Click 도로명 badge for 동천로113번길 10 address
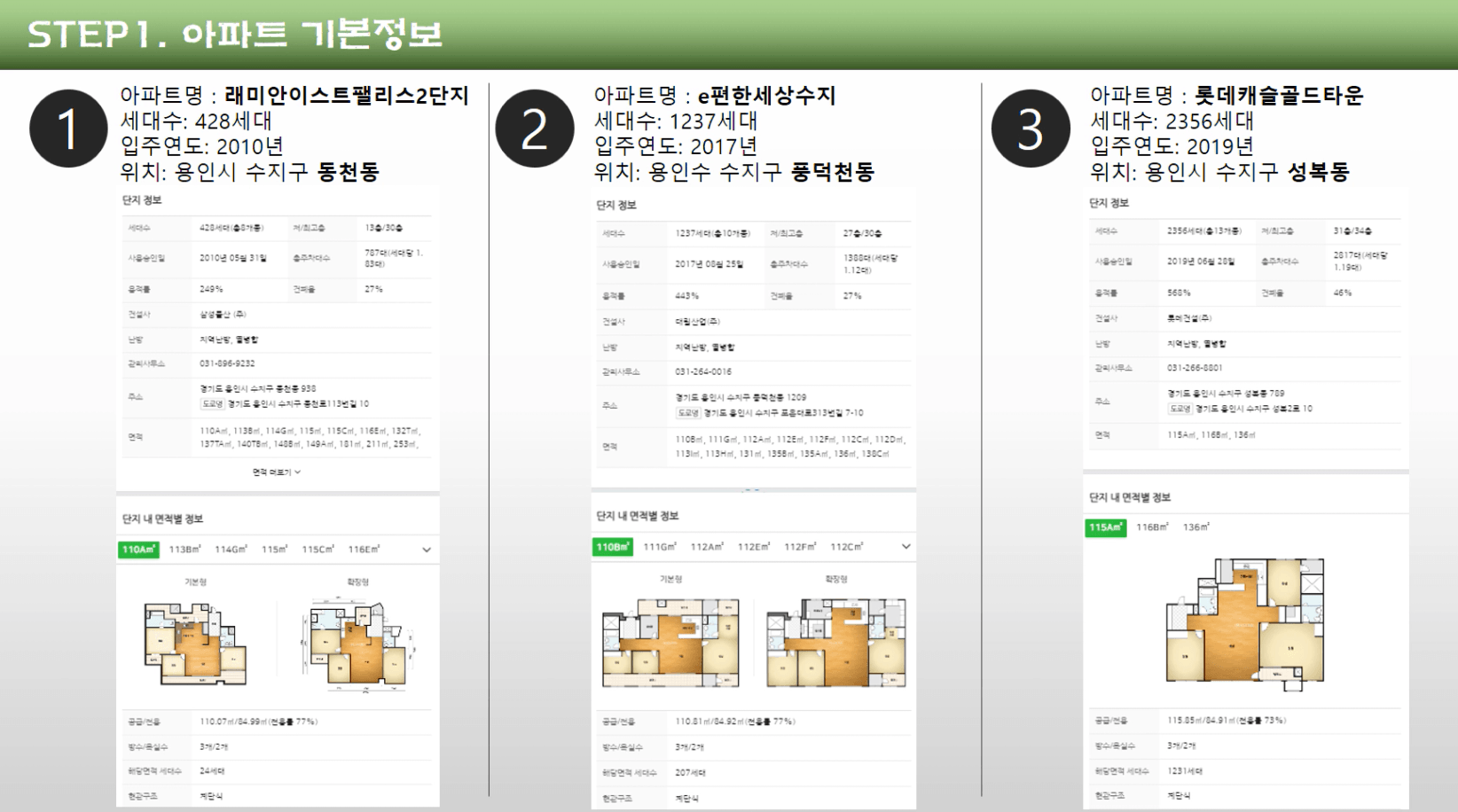This screenshot has height=812, width=1458. (x=212, y=403)
